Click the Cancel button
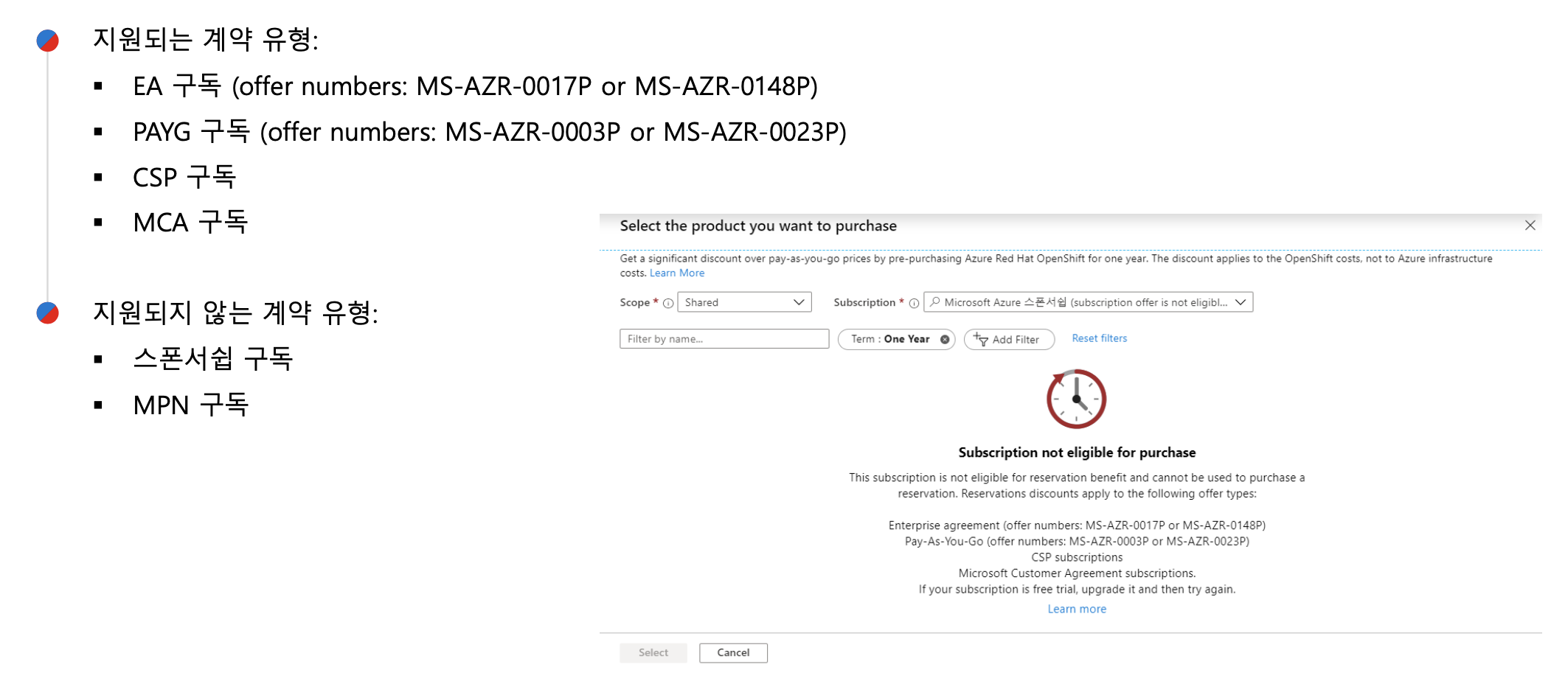1568x684 pixels. click(x=733, y=653)
